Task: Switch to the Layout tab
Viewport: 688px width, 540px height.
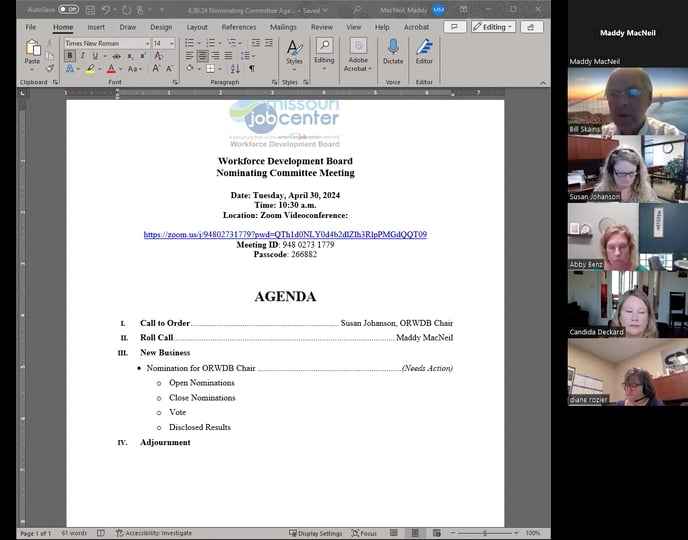Action: (x=197, y=27)
